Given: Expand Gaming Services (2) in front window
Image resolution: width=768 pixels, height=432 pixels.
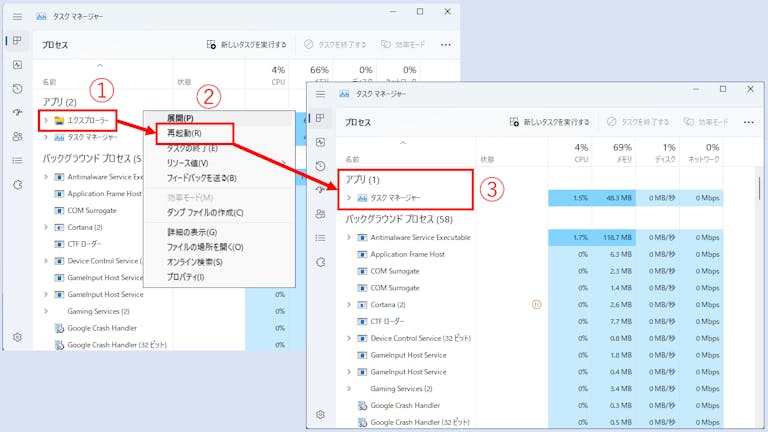Looking at the screenshot, I should pos(349,389).
